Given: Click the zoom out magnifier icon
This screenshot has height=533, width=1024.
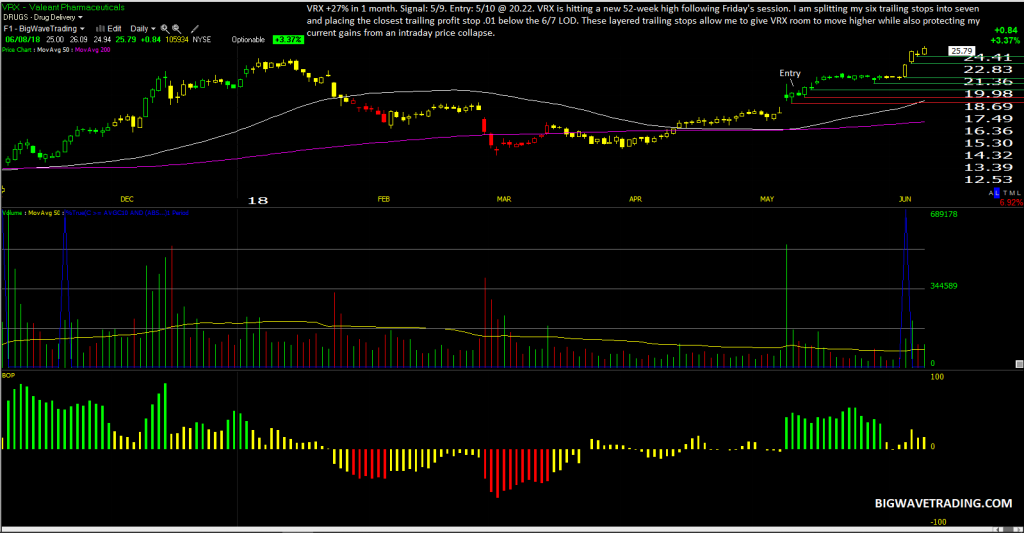Looking at the screenshot, I should (176, 29).
